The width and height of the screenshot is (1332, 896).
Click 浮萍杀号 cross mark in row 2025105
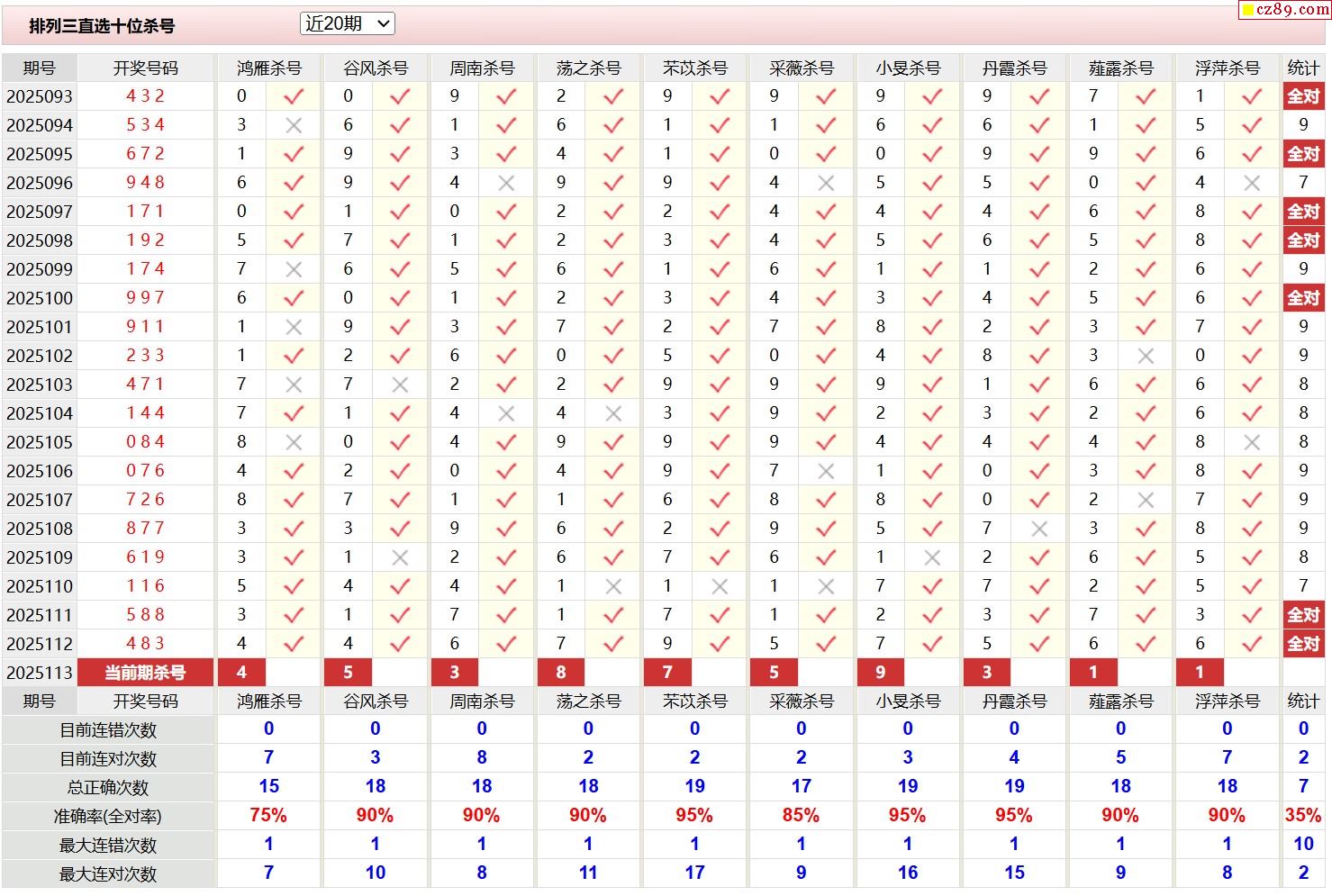(1252, 443)
